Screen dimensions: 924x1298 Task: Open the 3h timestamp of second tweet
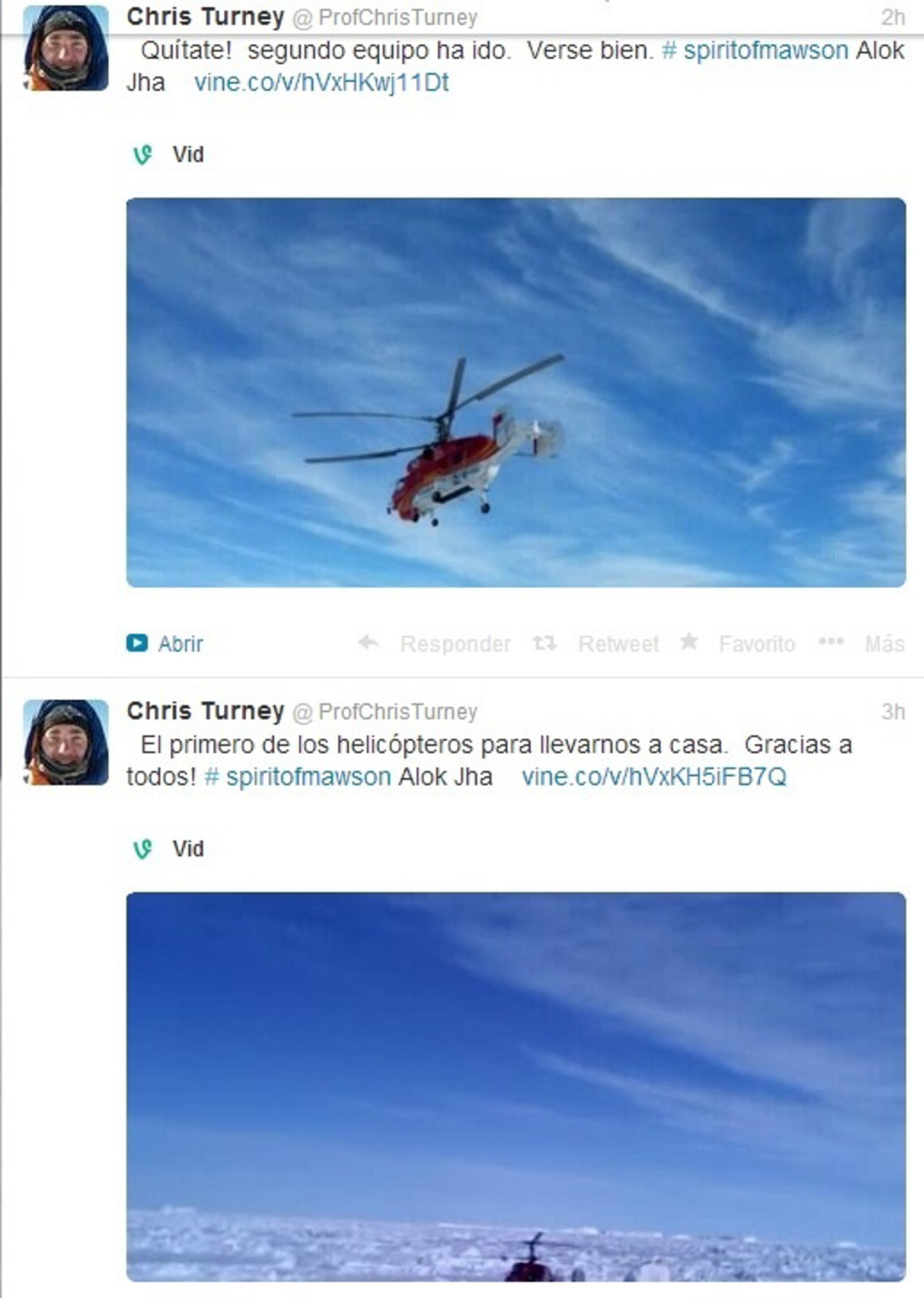point(893,711)
